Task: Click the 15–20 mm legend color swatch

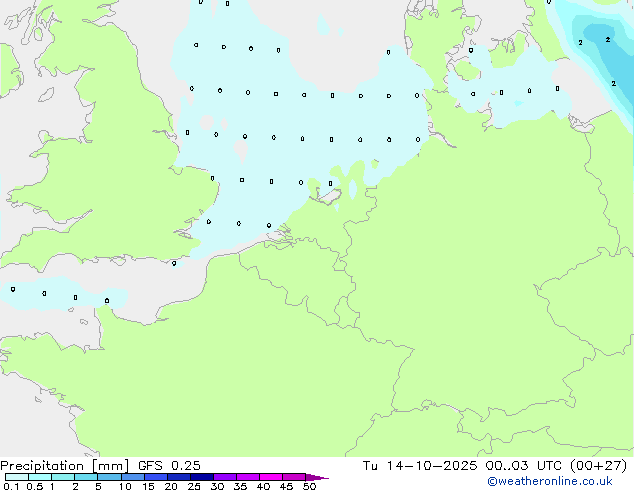Action: coord(156,477)
